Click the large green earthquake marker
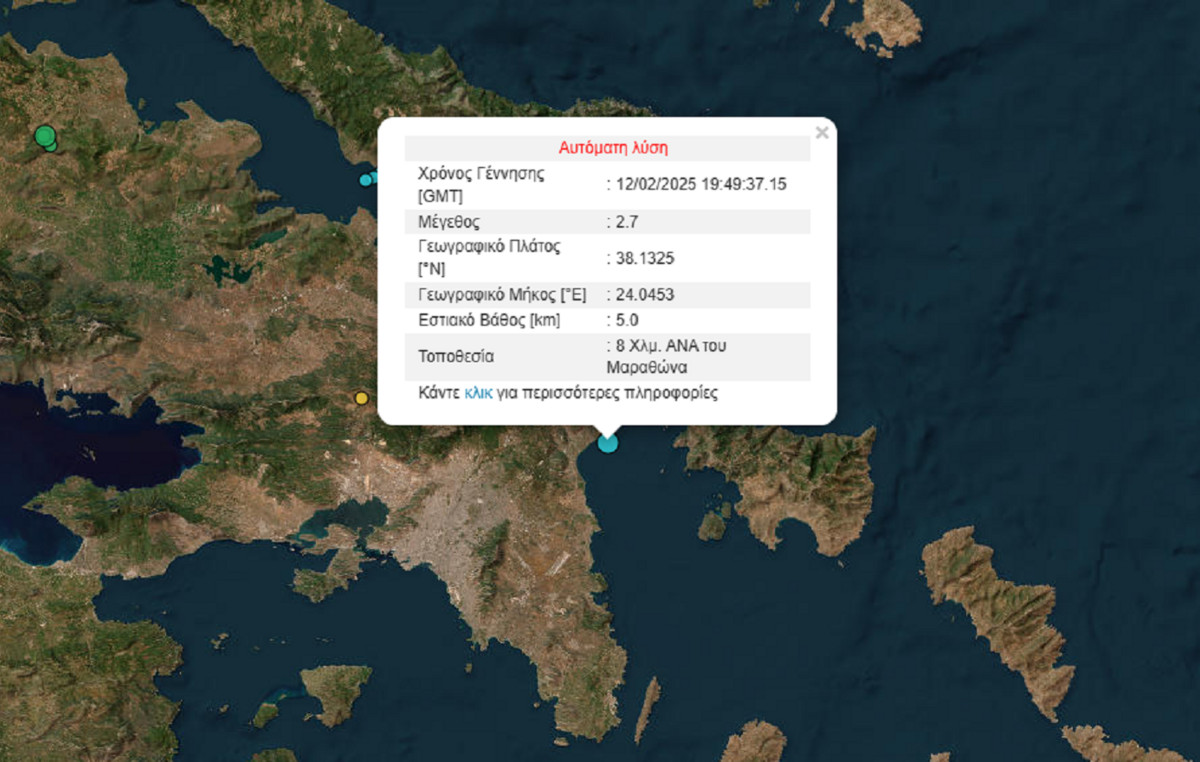Screen dimensions: 1200x762 coord(44,135)
